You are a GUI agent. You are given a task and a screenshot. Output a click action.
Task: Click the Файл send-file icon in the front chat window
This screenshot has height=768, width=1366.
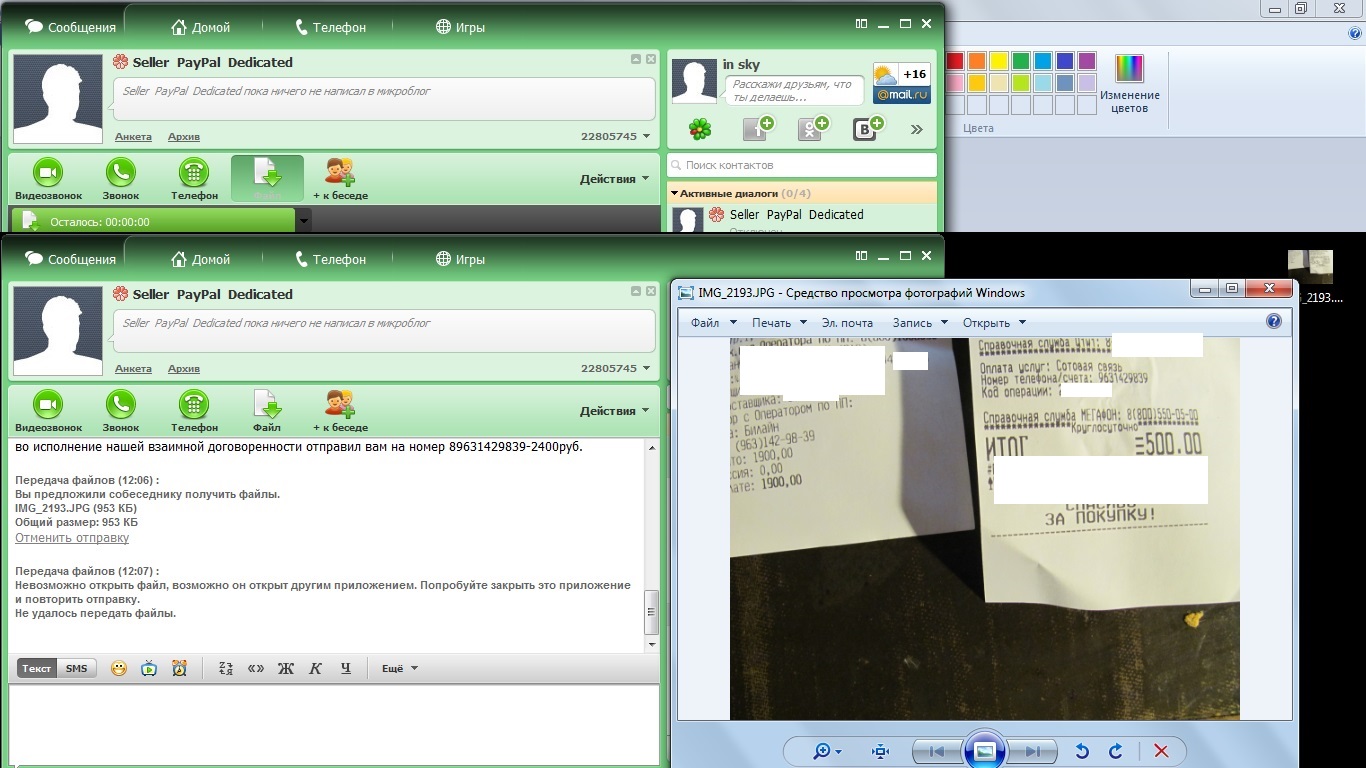(267, 411)
